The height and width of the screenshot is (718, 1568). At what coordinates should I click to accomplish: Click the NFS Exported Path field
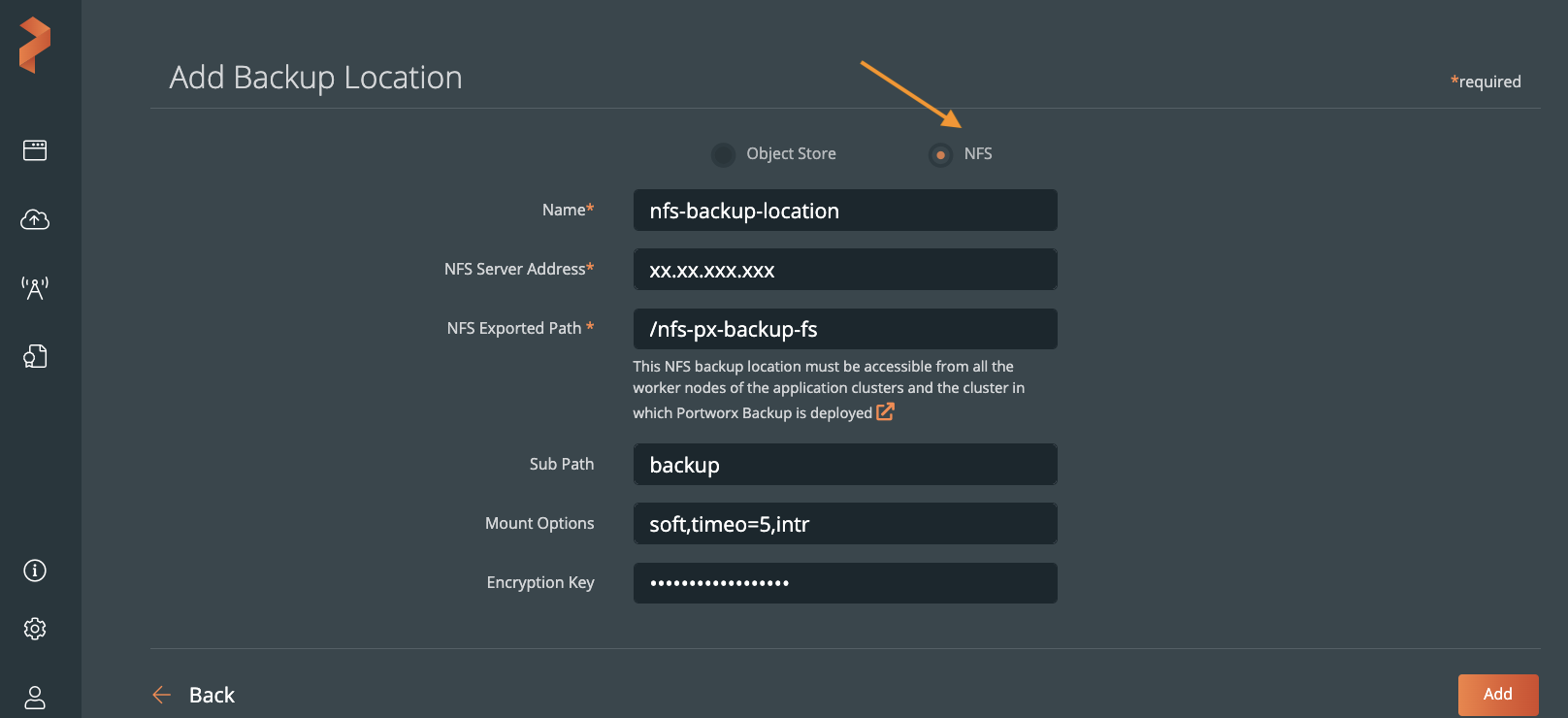click(844, 329)
